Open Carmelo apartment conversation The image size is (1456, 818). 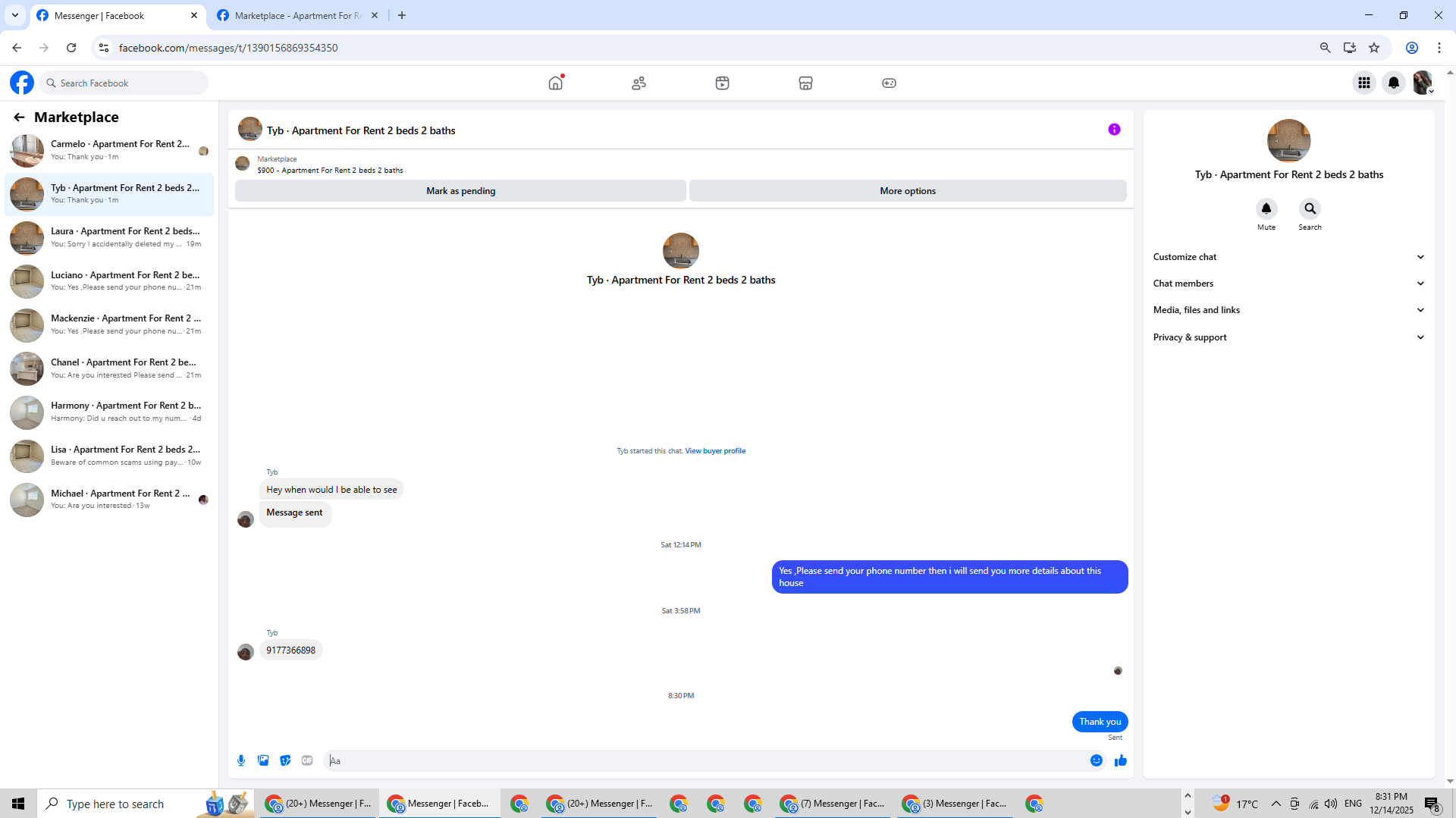[x=109, y=150]
